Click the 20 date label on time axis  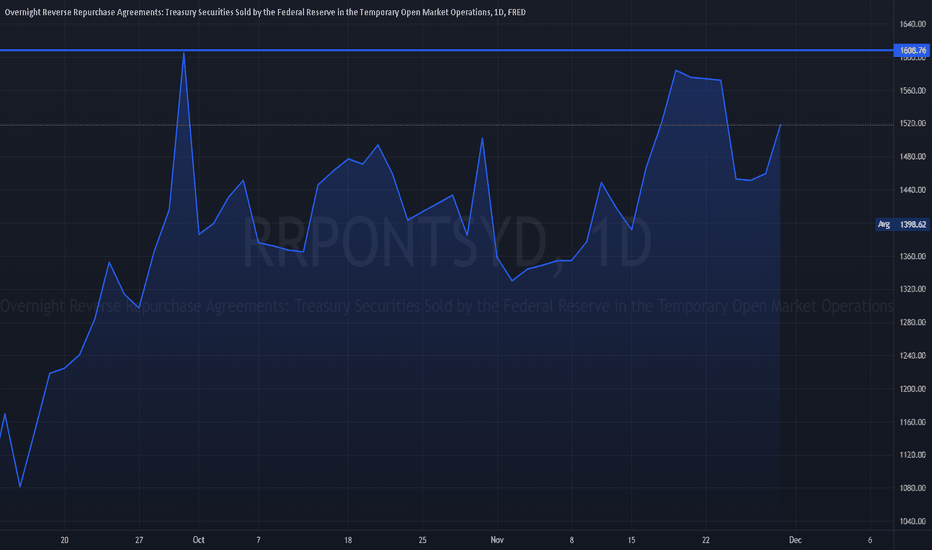click(x=64, y=540)
